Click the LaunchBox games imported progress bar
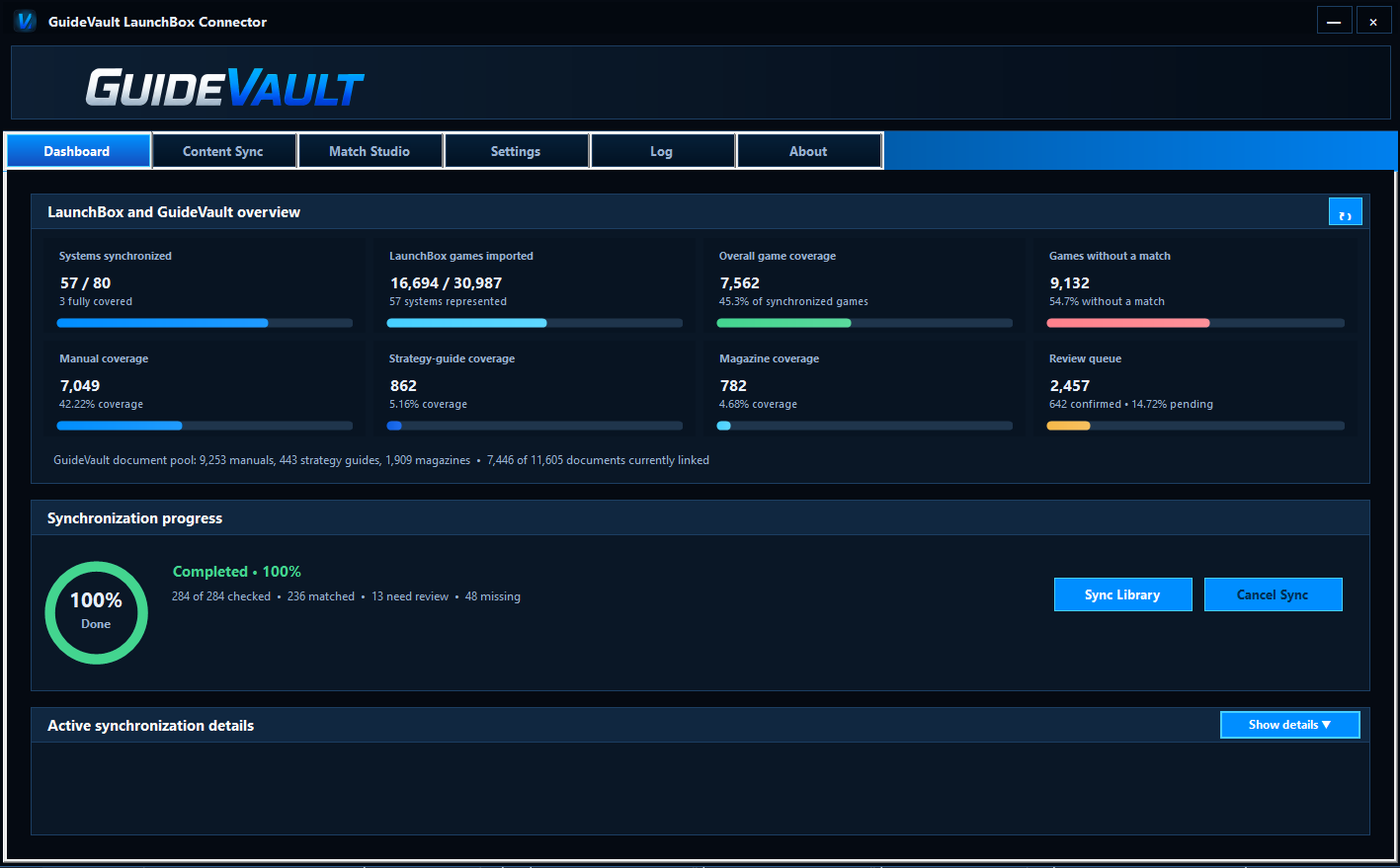Screen dimensions: 1400x868 click(535, 323)
